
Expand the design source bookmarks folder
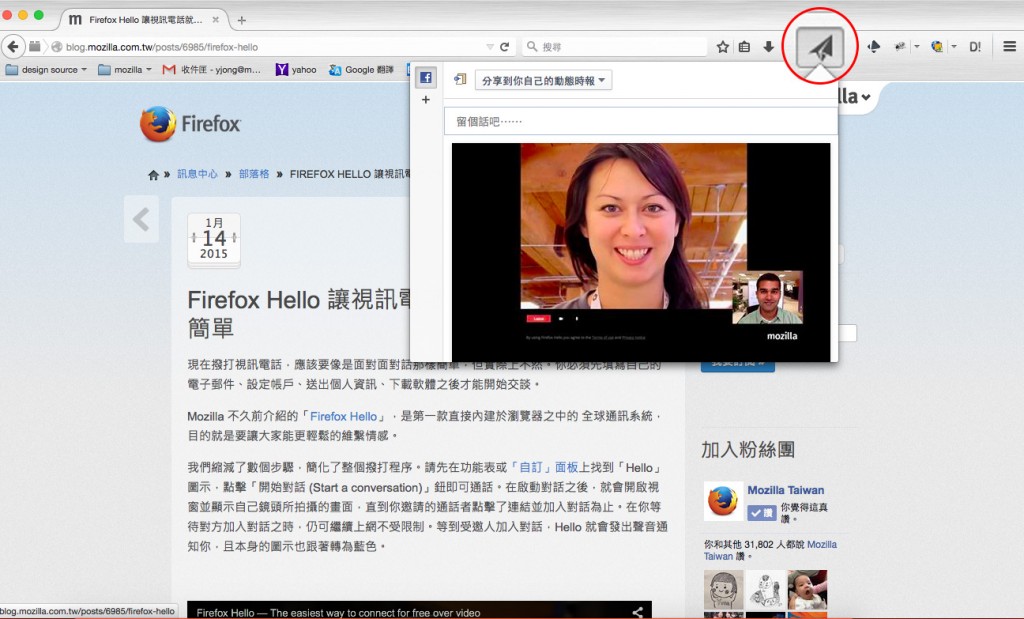click(x=46, y=69)
